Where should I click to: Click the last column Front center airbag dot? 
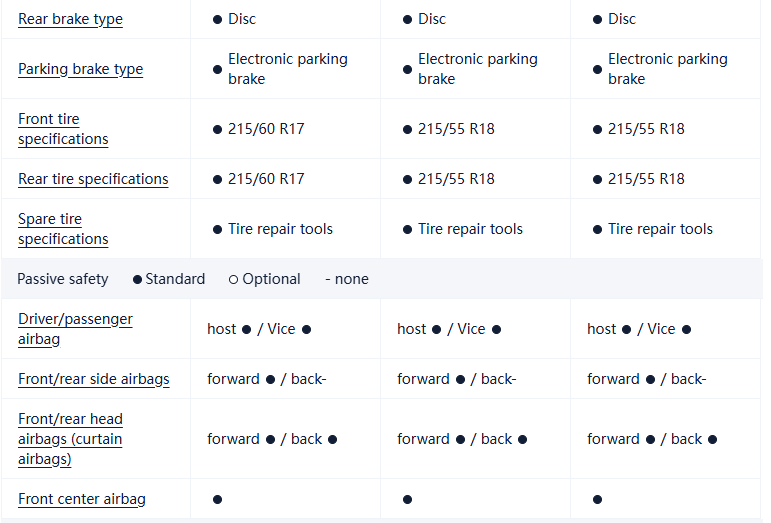[597, 499]
